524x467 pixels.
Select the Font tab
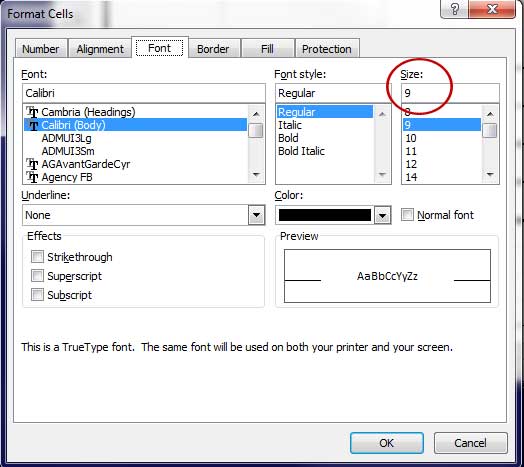(159, 48)
